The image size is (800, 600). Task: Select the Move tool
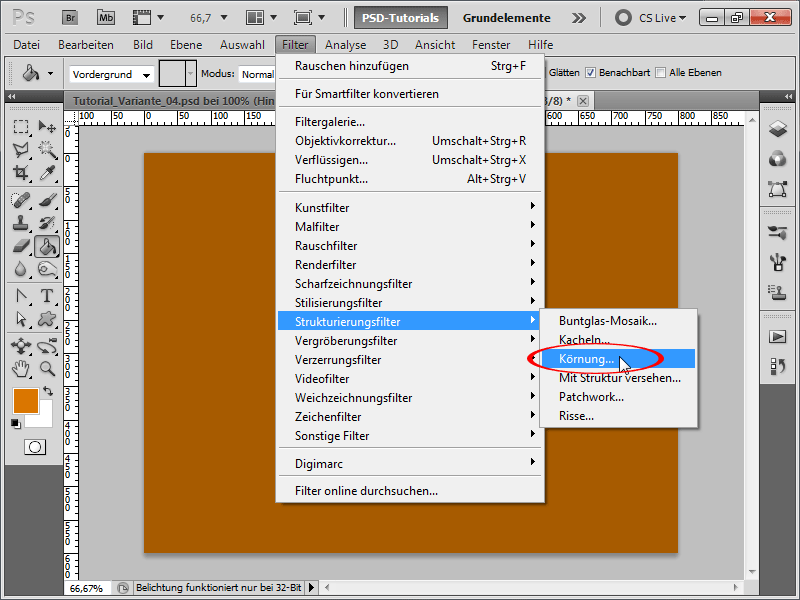[x=47, y=126]
